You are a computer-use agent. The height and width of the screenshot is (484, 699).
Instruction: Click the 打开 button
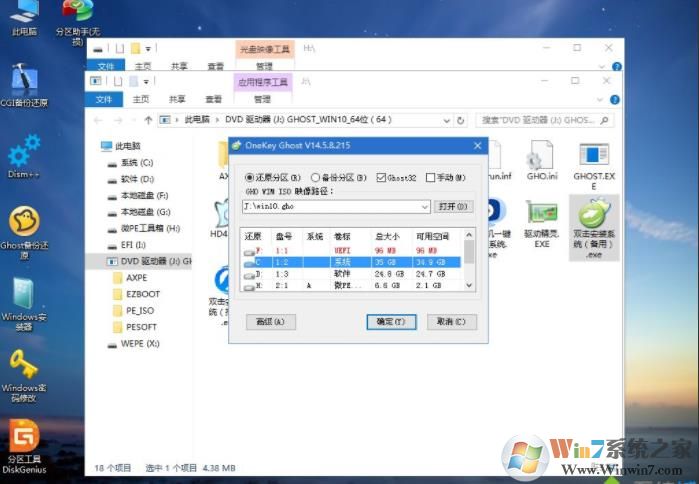(x=453, y=206)
